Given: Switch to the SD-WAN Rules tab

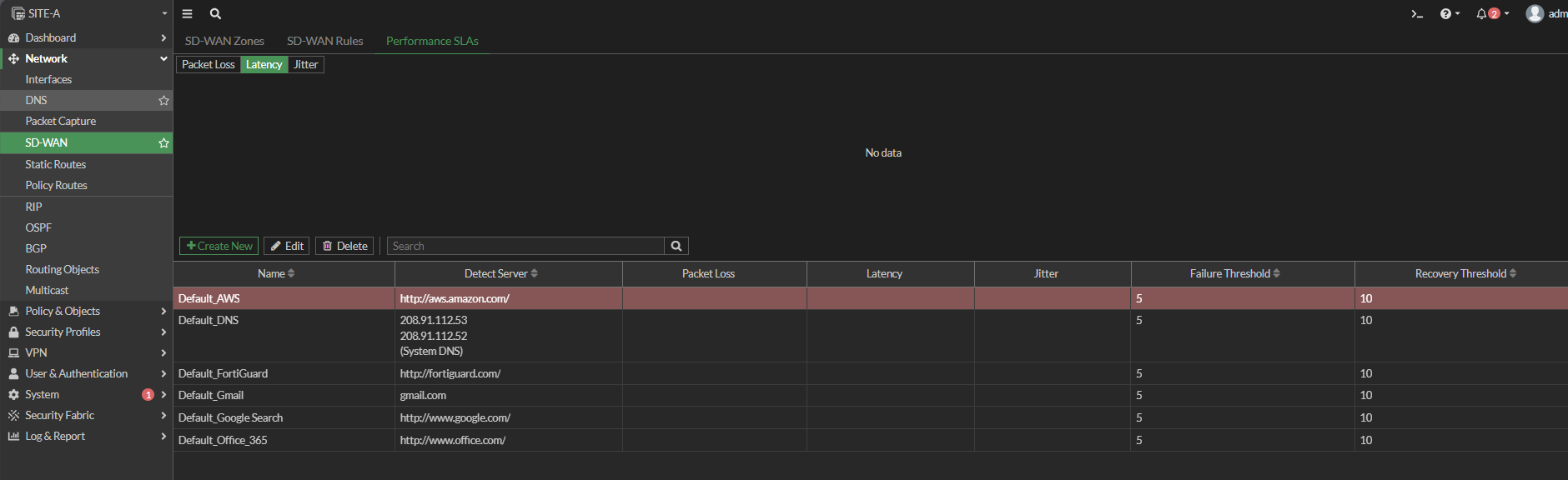Looking at the screenshot, I should point(324,41).
